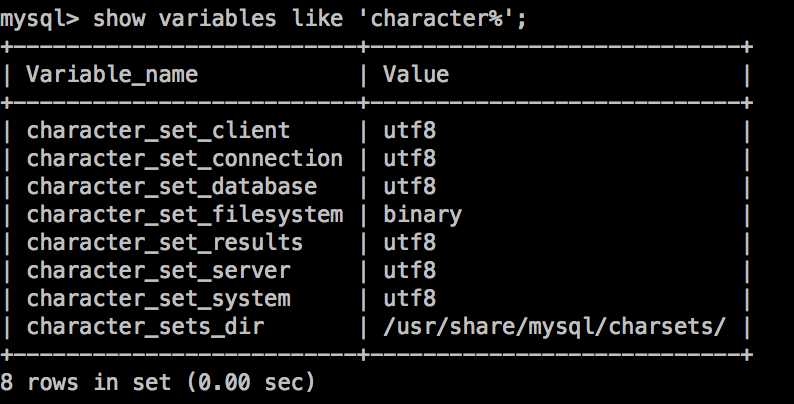The height and width of the screenshot is (404, 794).
Task: Click the /usr/share/mysql/charsets/ path
Action: [554, 327]
